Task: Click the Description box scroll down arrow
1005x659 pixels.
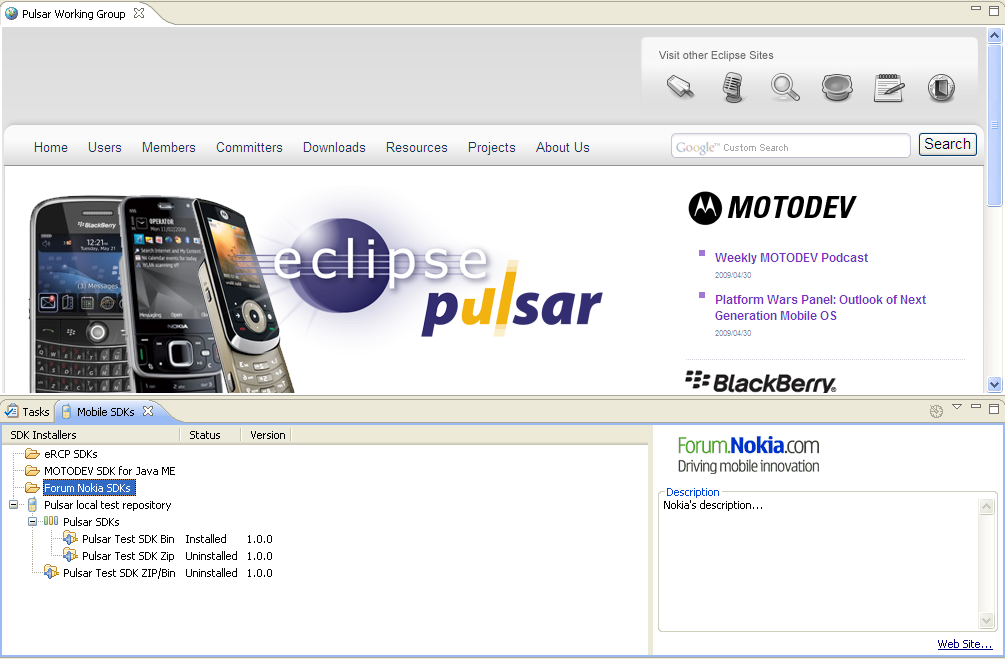Action: [986, 620]
